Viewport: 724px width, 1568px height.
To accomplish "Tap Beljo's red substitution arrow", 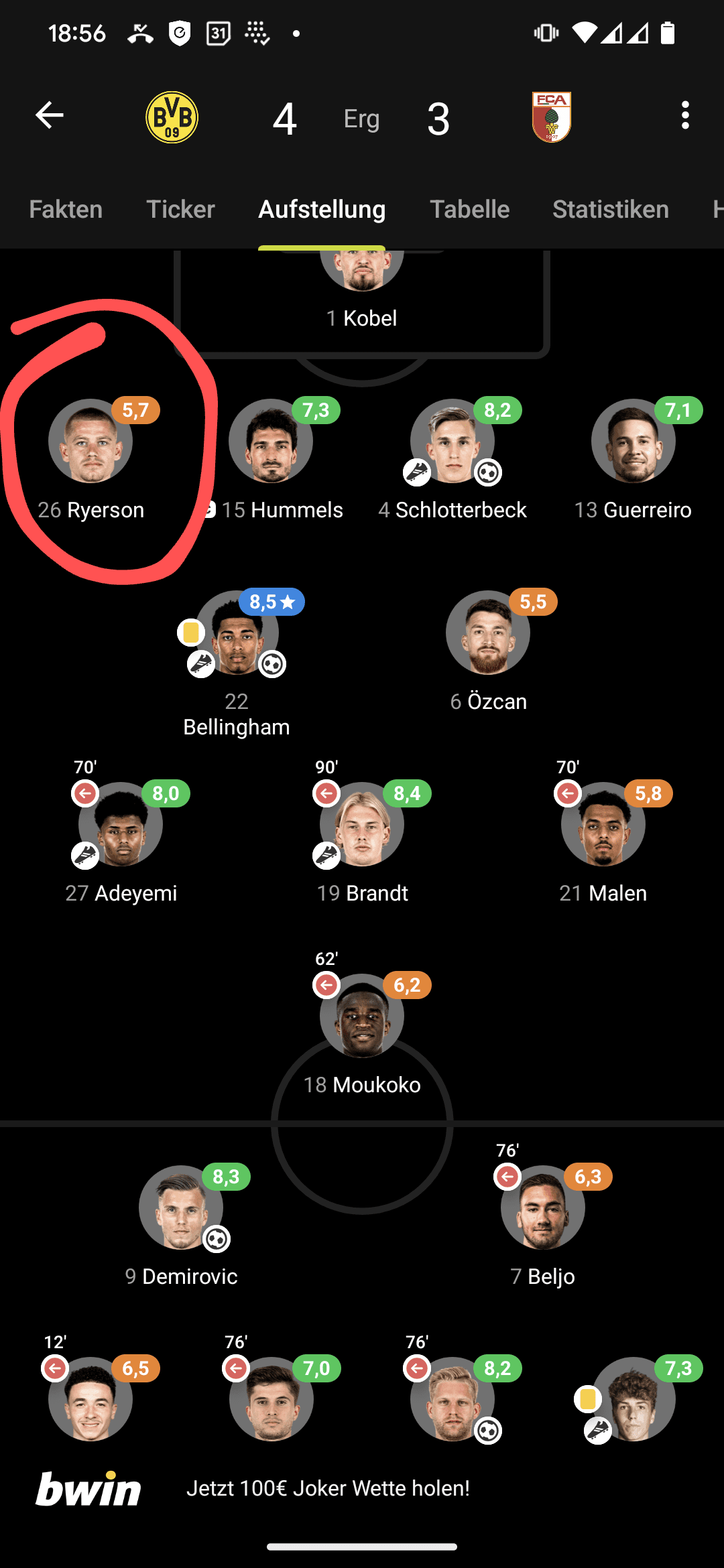I will click(507, 1176).
